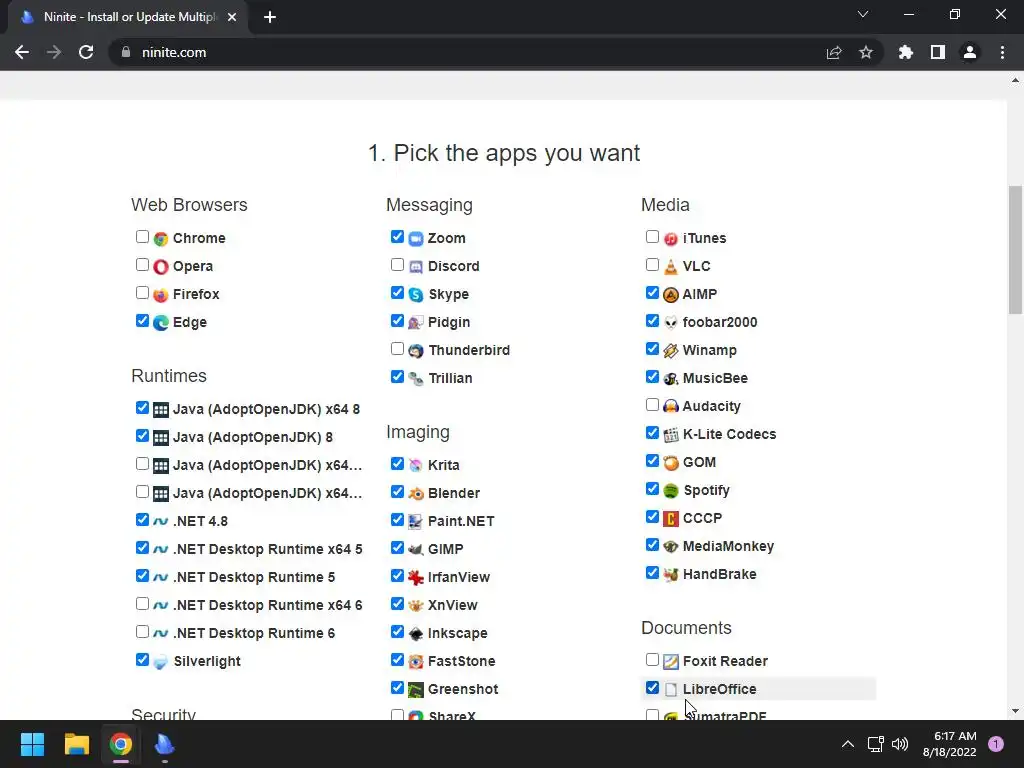Open a new browser tab
Screen dimensions: 1024x768
[270, 17]
